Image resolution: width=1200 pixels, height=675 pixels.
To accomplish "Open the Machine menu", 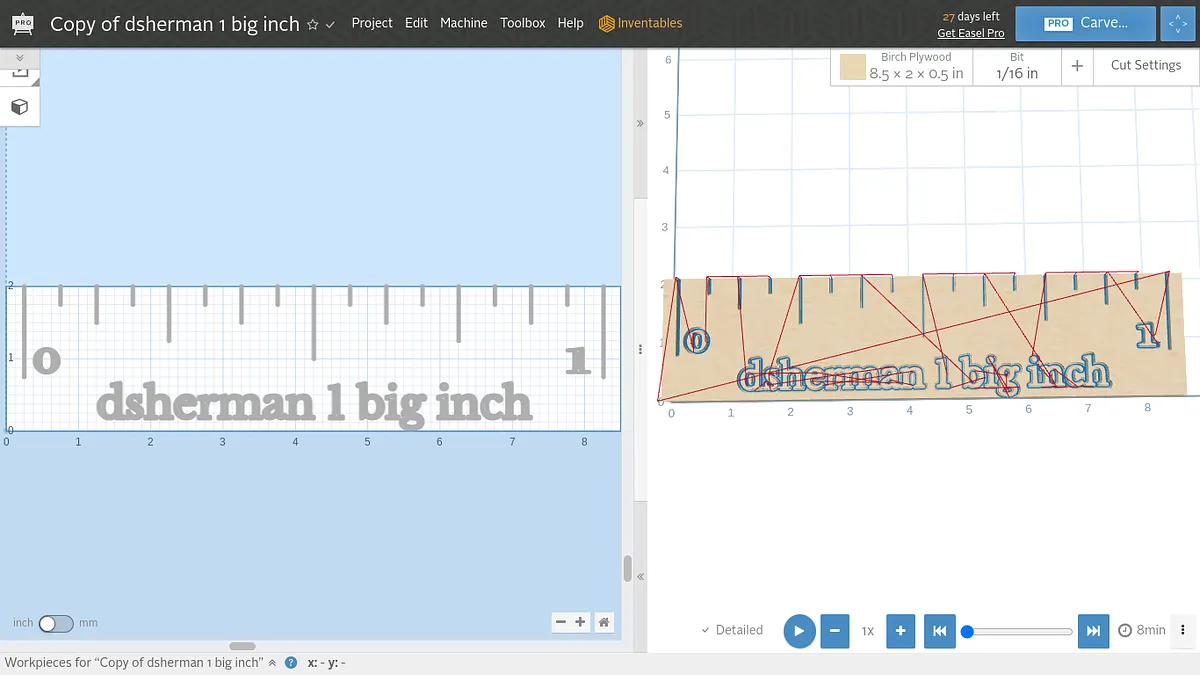I will click(x=464, y=22).
